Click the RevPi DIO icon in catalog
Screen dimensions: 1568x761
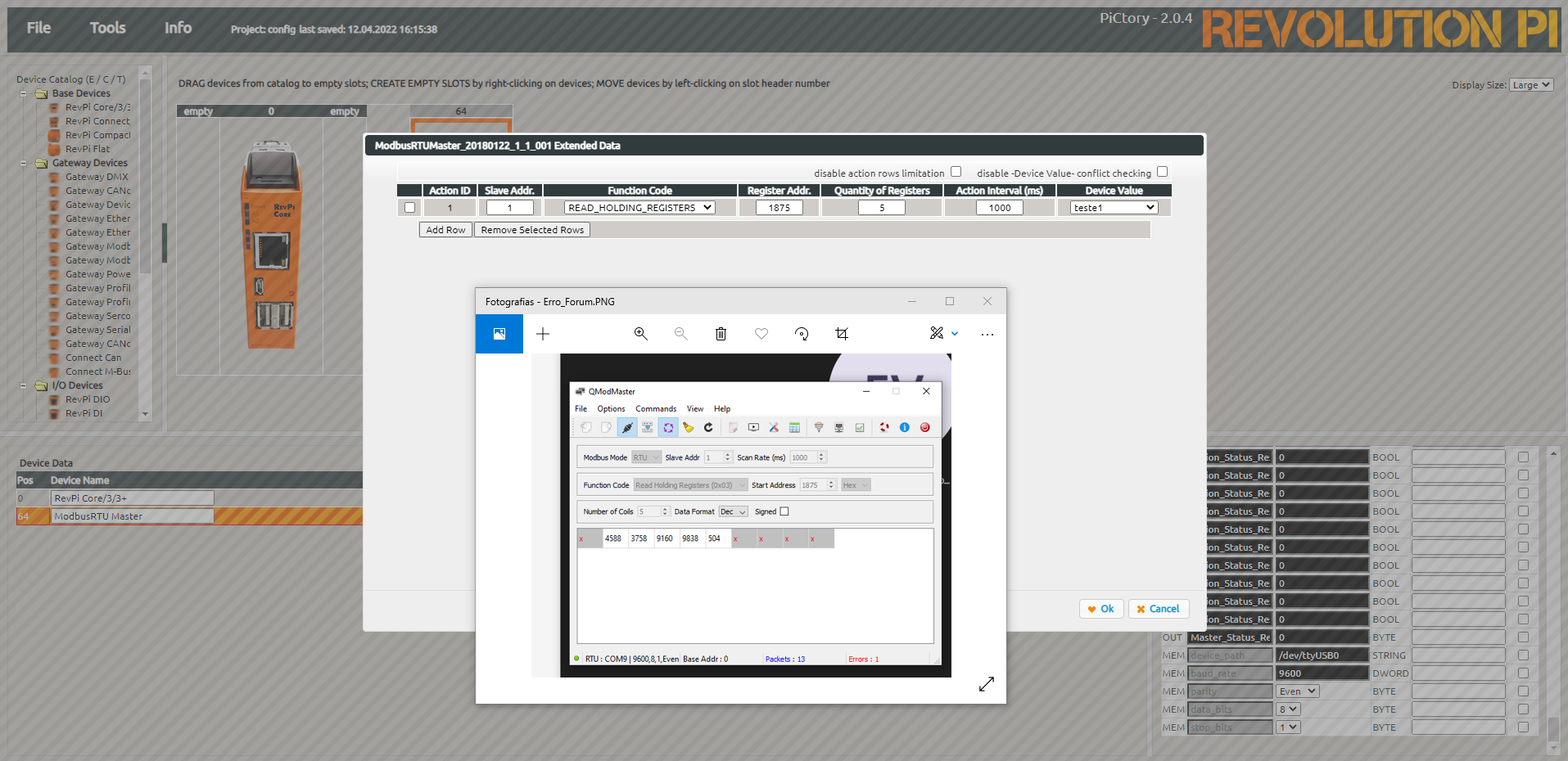(x=54, y=399)
